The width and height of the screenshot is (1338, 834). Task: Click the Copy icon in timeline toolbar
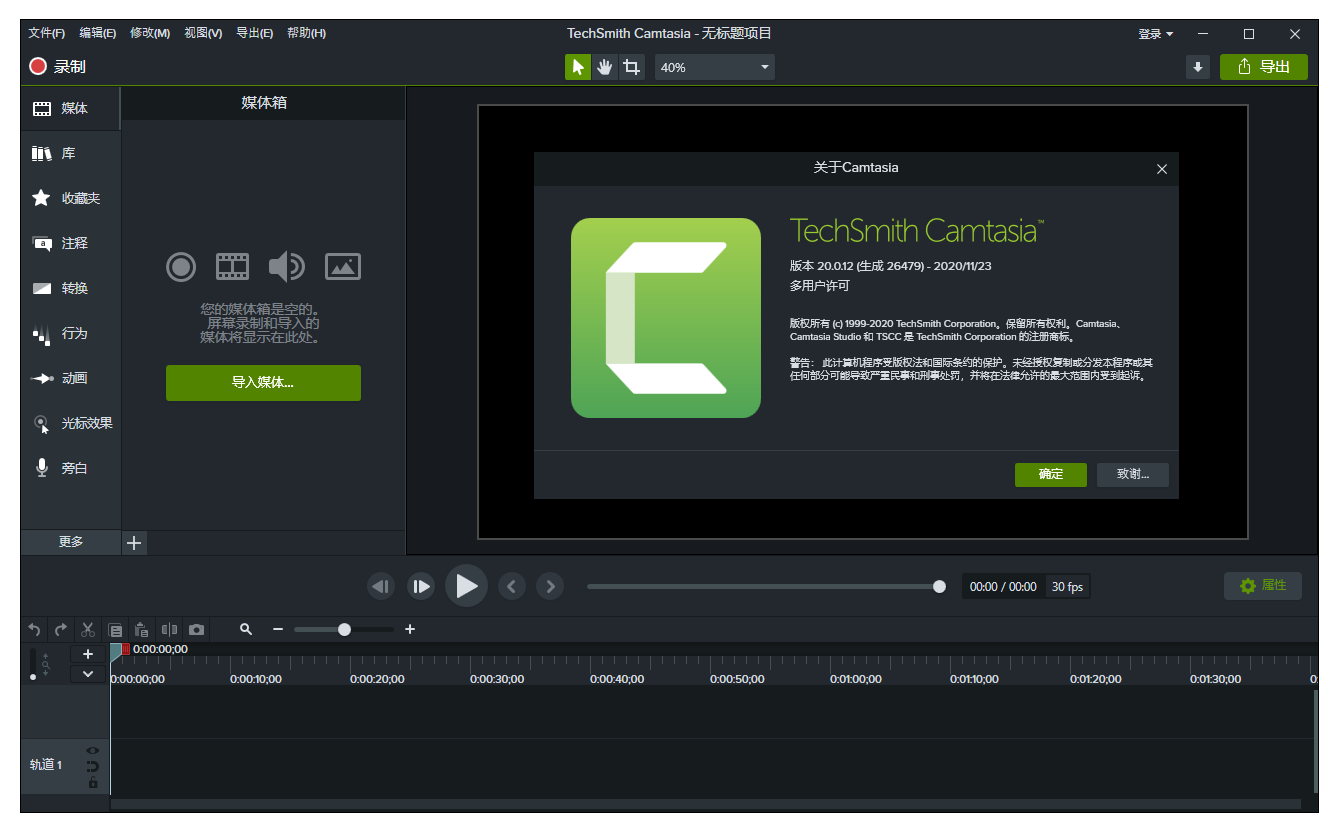[x=115, y=630]
